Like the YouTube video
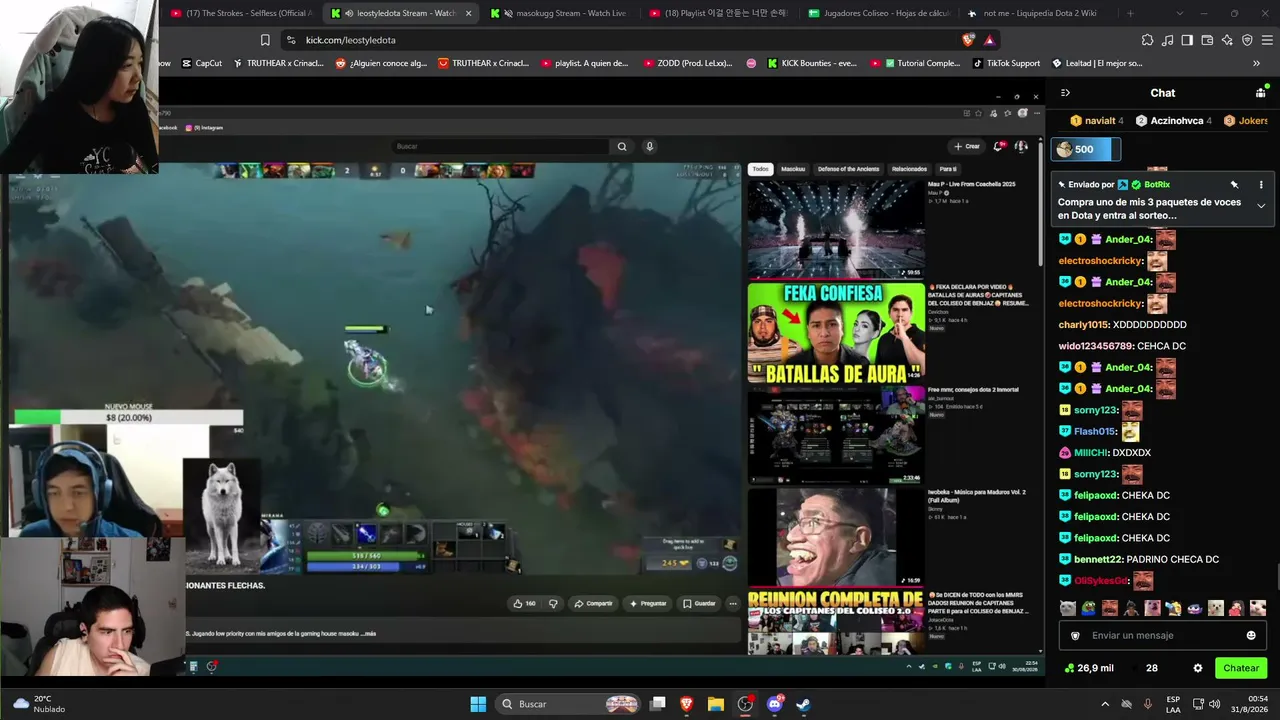 tap(525, 603)
